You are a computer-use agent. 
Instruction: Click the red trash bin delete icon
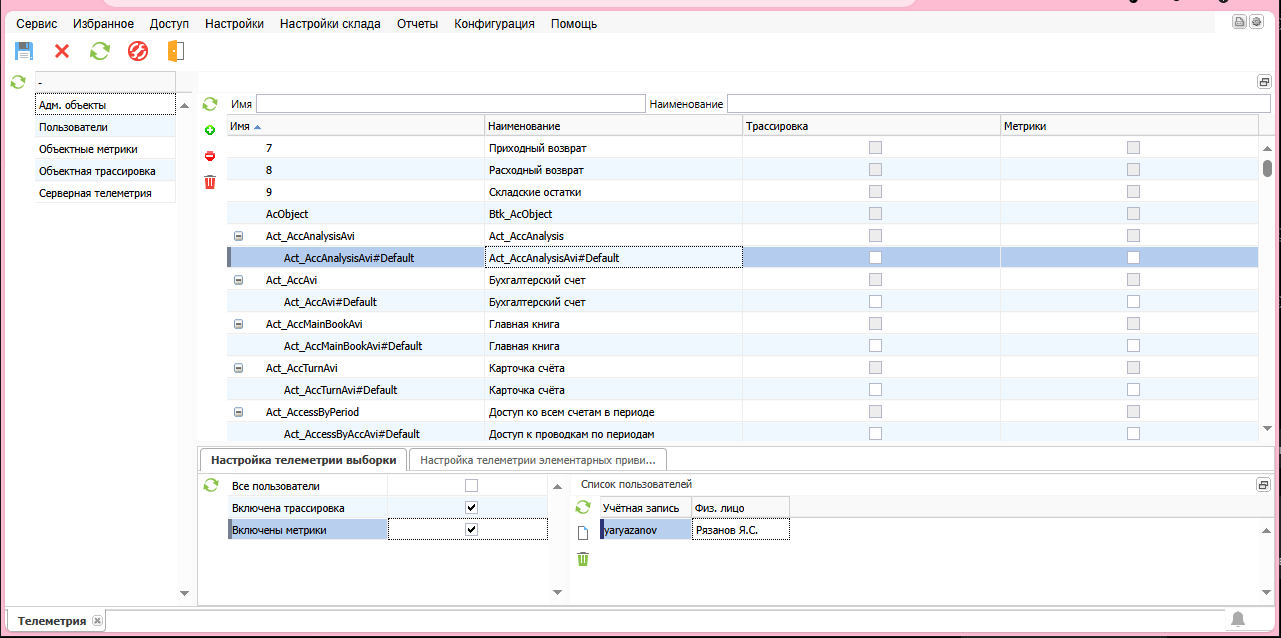coord(210,182)
